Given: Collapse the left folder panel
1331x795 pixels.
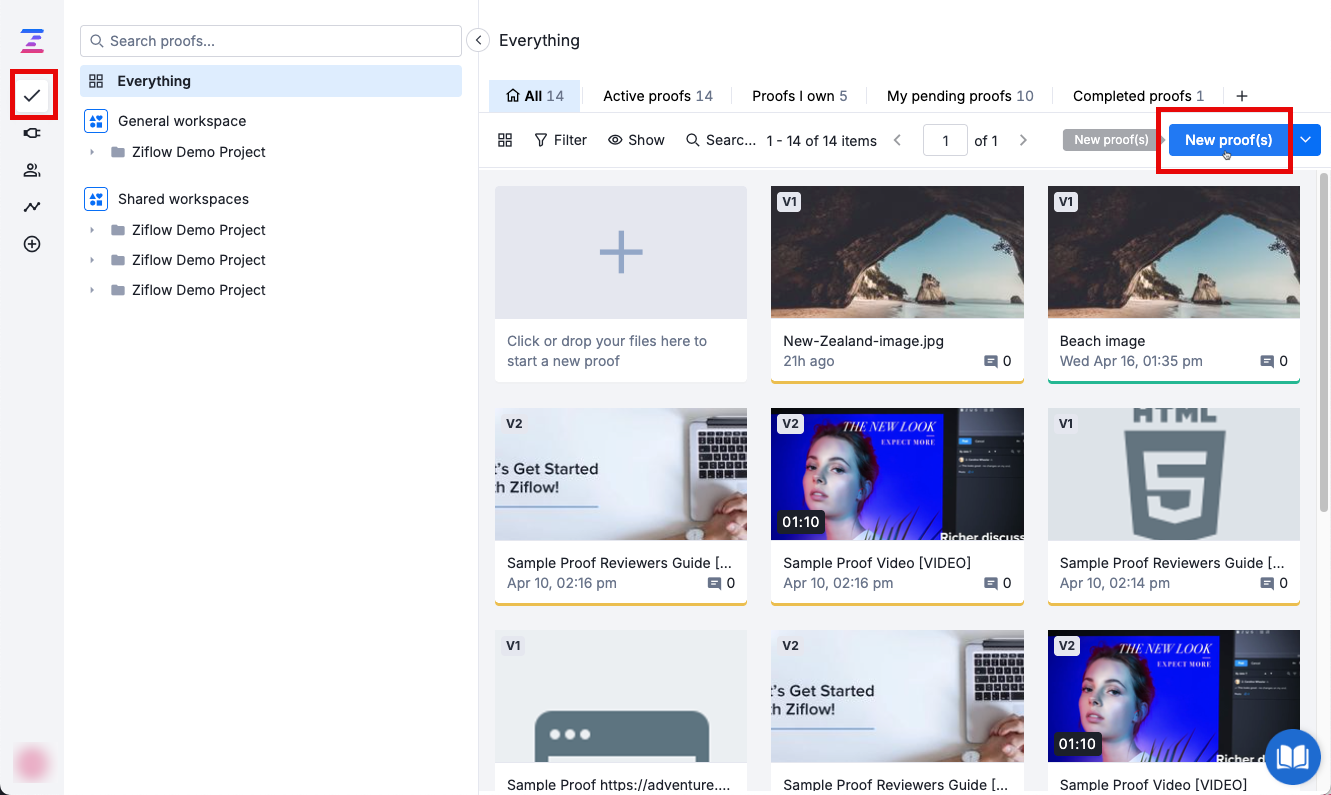Looking at the screenshot, I should (478, 40).
